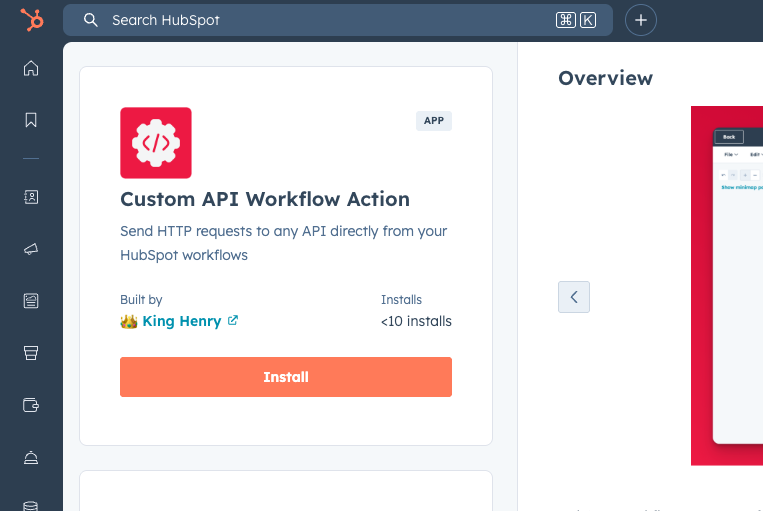Open the Sales sidebar icon
Screen dimensions: 763x511
pos(31,352)
